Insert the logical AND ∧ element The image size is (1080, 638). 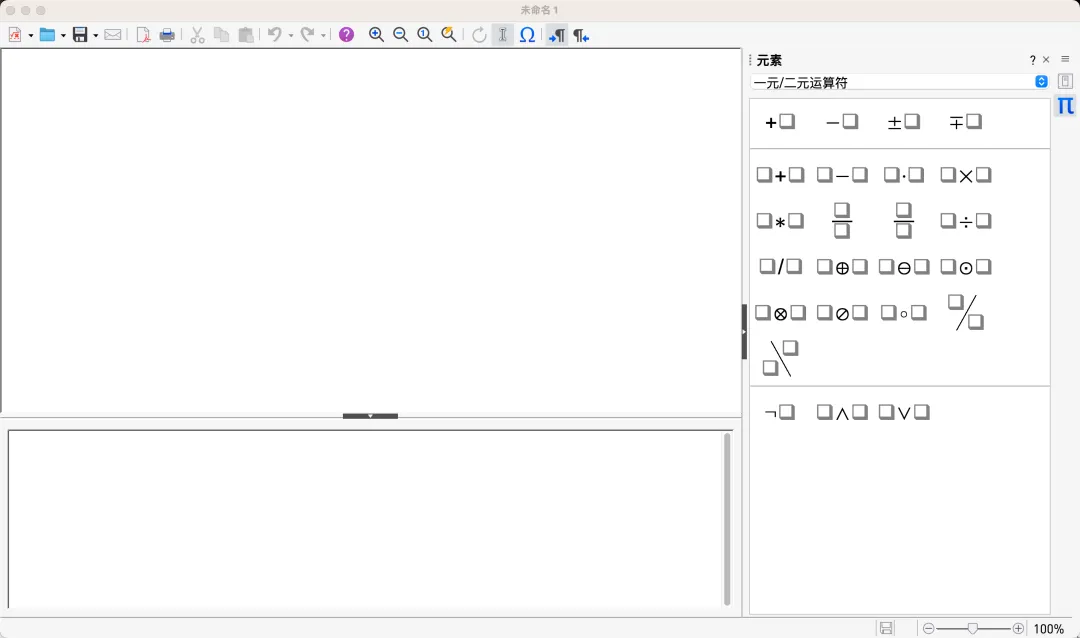coord(842,412)
